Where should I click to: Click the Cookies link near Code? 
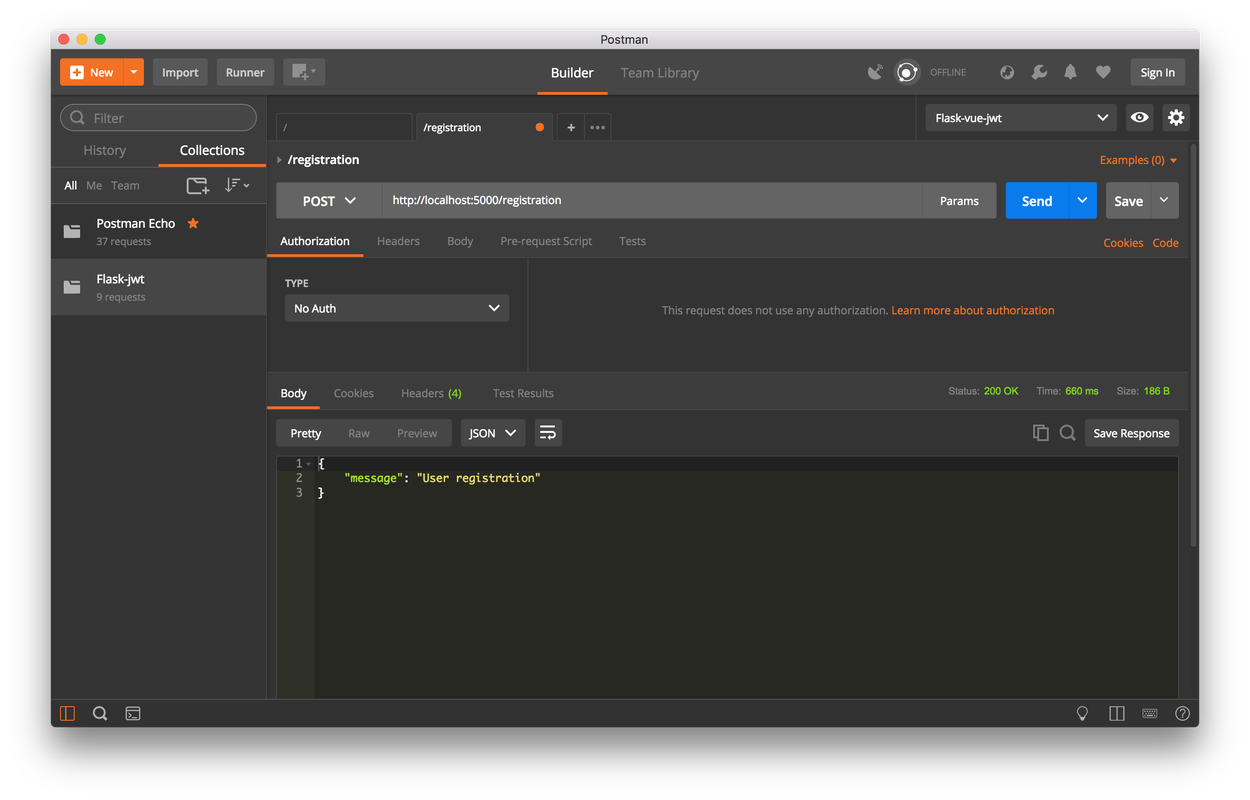pyautogui.click(x=1123, y=243)
